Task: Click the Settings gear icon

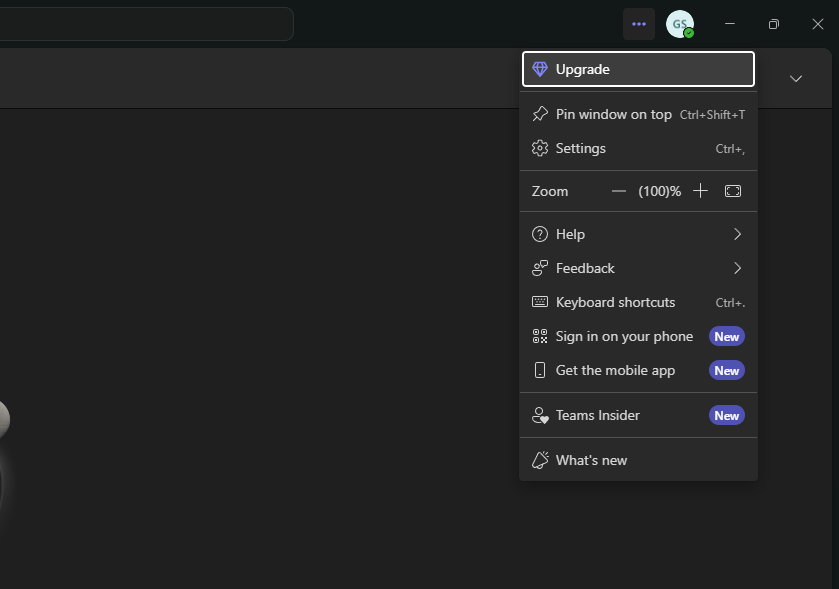Action: pos(540,148)
